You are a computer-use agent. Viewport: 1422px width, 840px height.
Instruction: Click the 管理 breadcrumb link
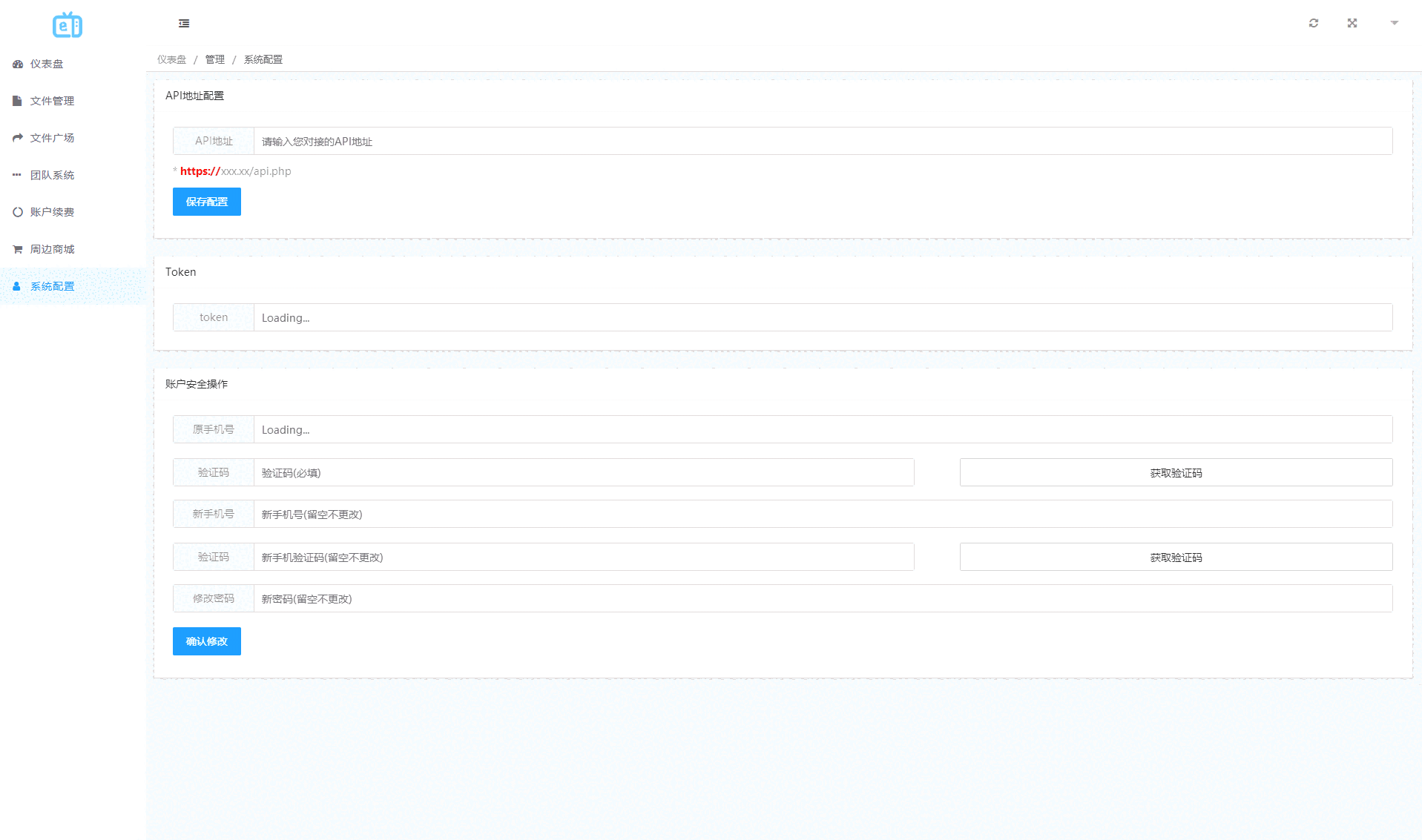(x=215, y=59)
